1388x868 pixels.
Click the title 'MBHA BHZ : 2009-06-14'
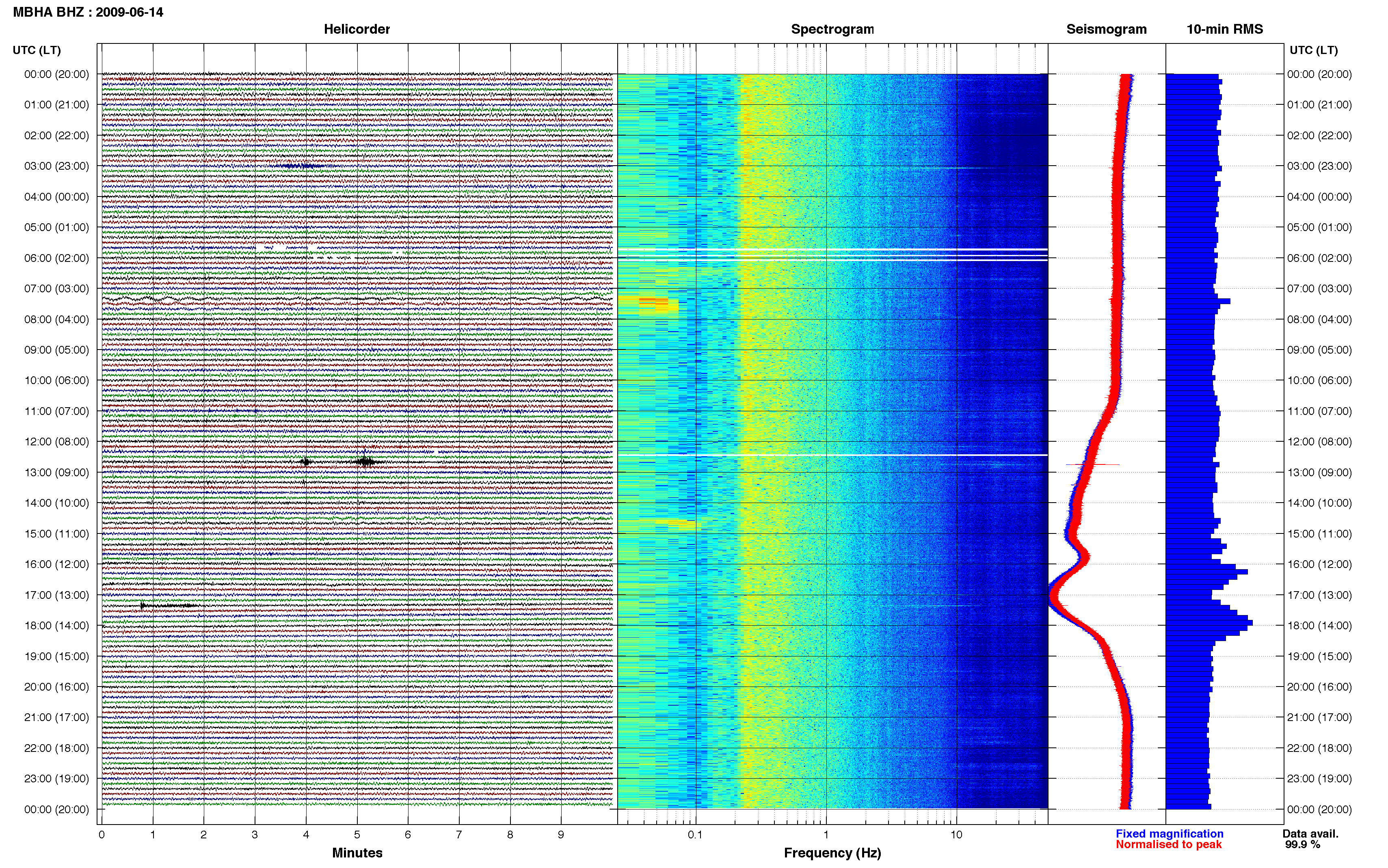coord(88,12)
